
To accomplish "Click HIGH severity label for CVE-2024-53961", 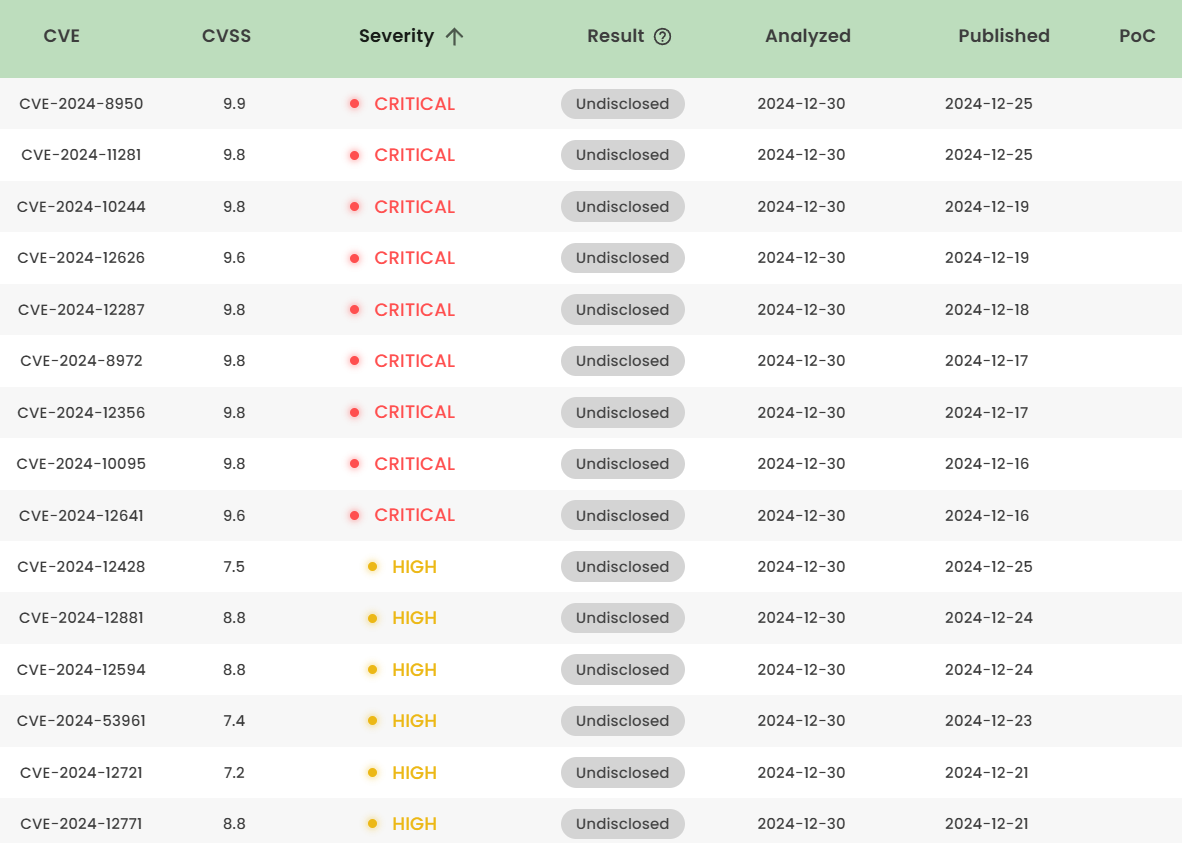I will (x=415, y=721).
